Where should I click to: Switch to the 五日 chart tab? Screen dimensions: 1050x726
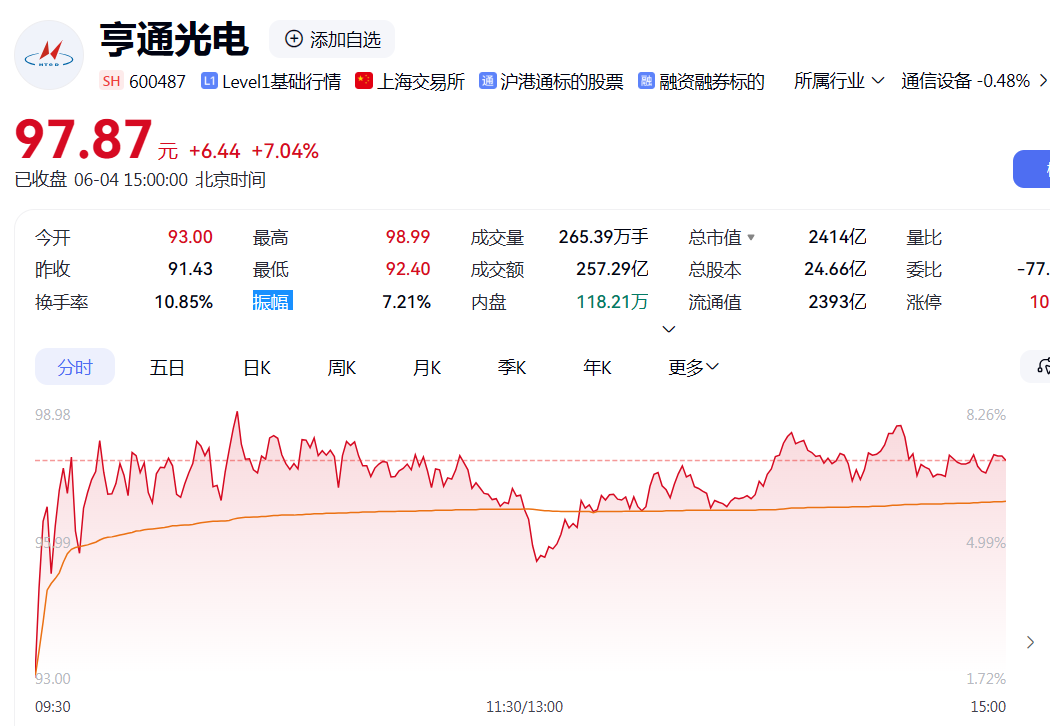coord(167,367)
